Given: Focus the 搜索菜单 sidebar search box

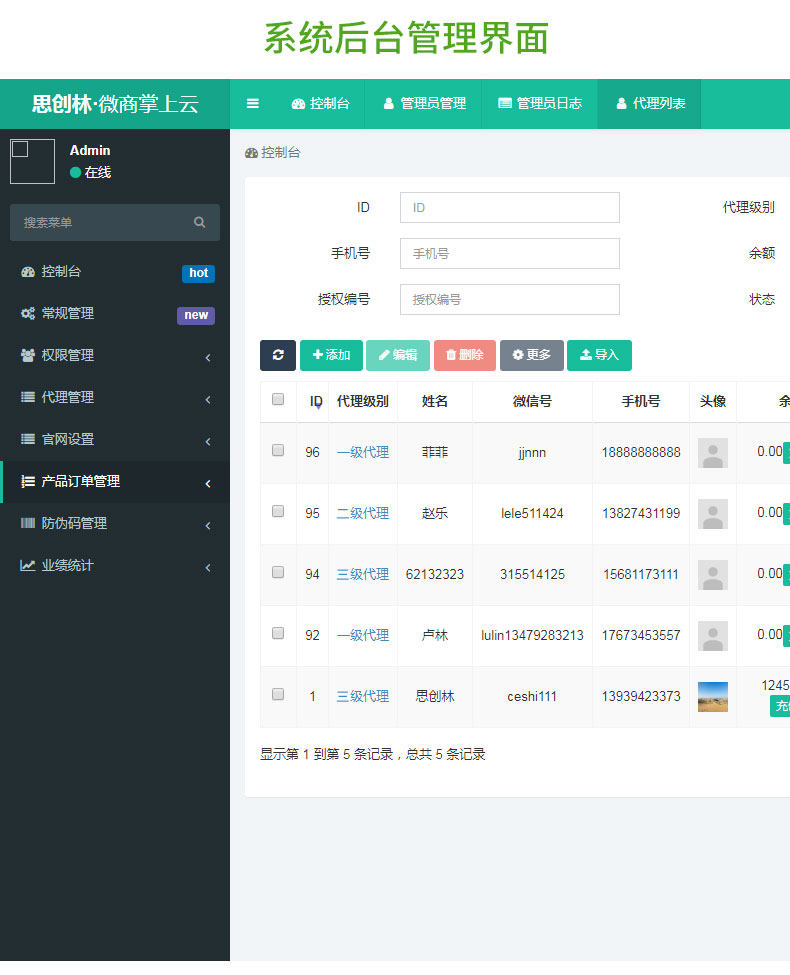Looking at the screenshot, I should [x=115, y=223].
